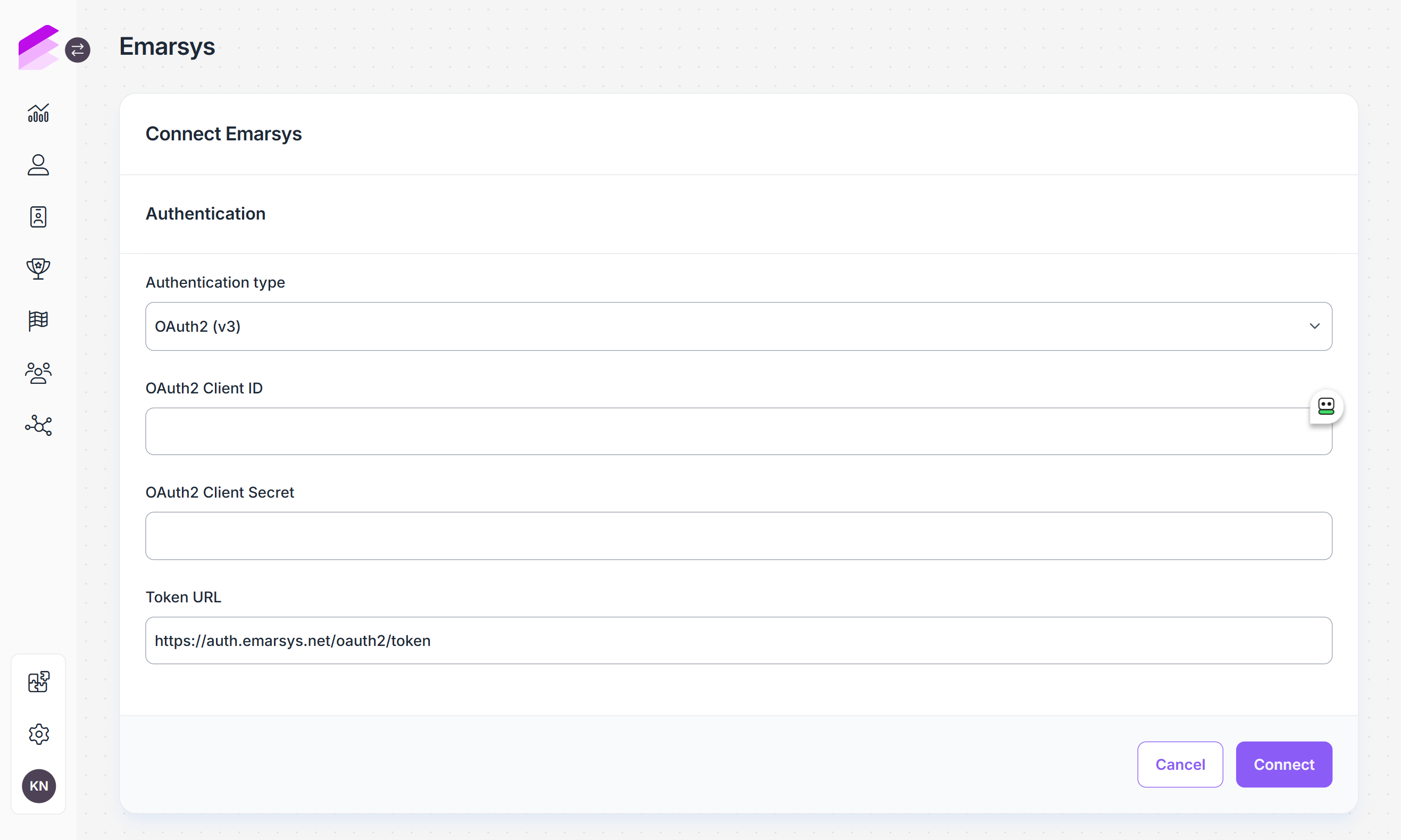
Task: Open the network nodes sidebar icon
Action: click(38, 425)
